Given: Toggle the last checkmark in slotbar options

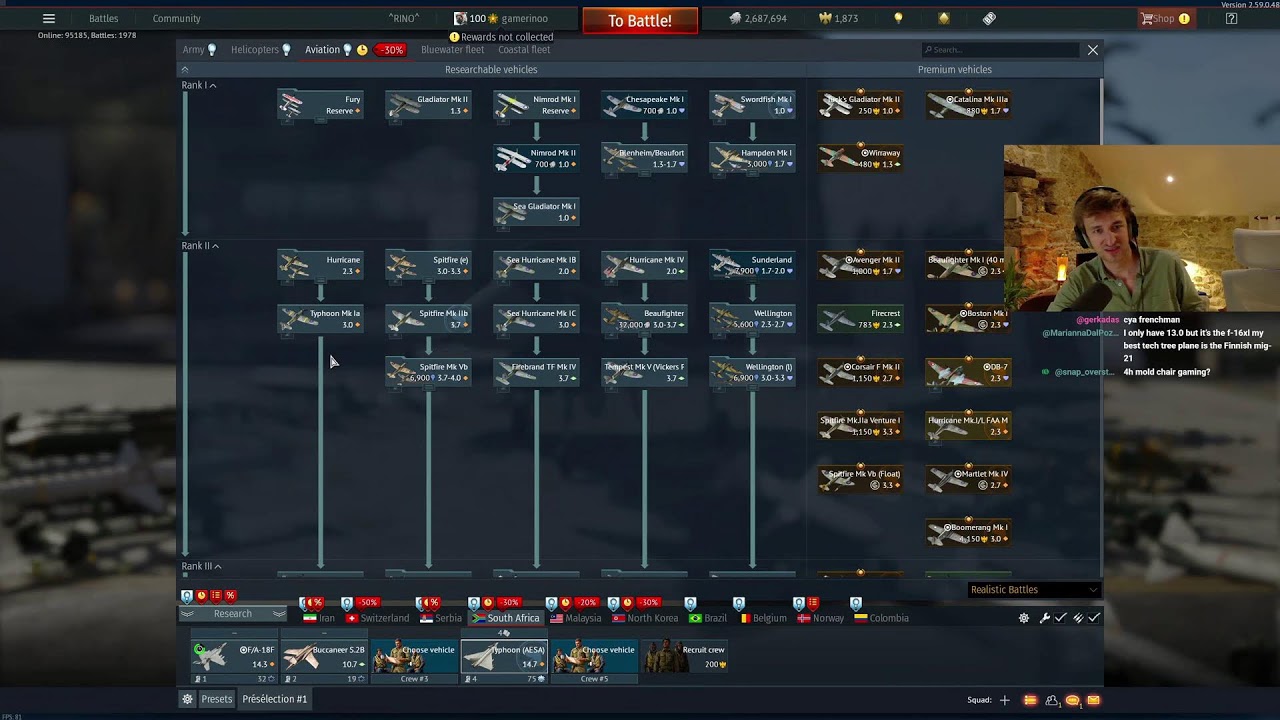Looking at the screenshot, I should click(1094, 618).
